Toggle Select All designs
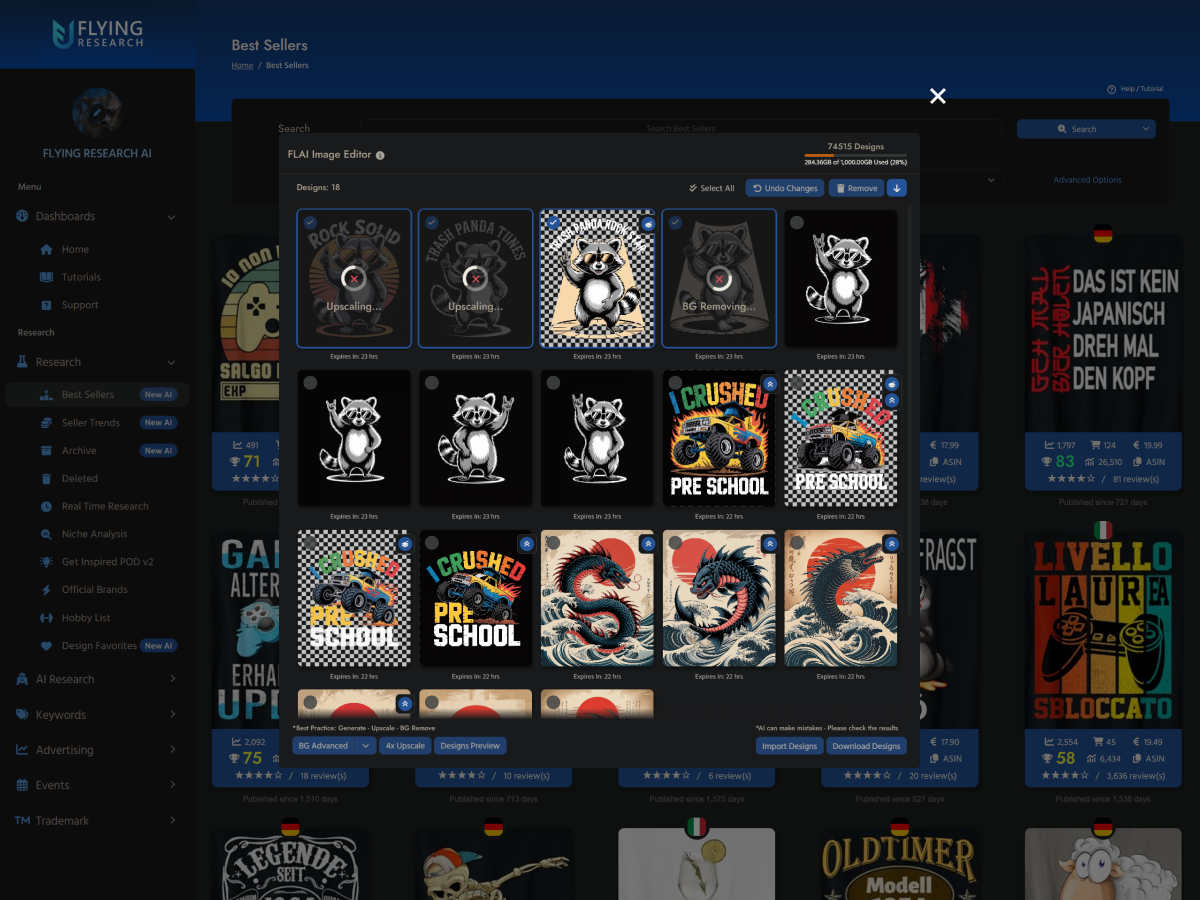 coord(711,188)
